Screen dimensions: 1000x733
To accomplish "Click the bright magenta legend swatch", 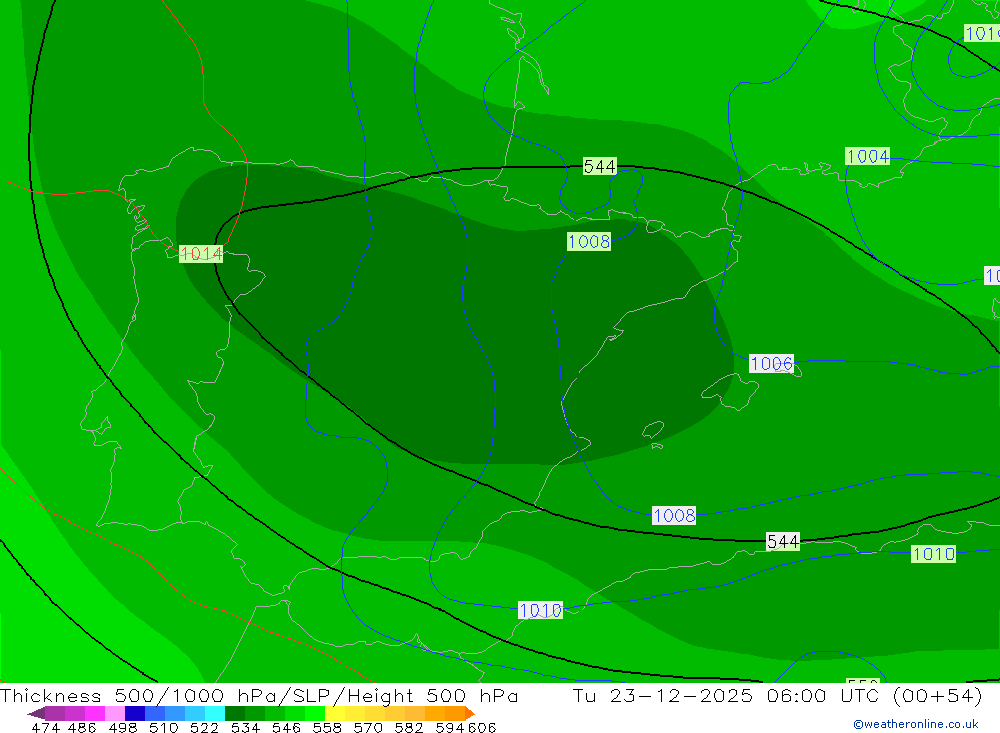I will (95, 713).
